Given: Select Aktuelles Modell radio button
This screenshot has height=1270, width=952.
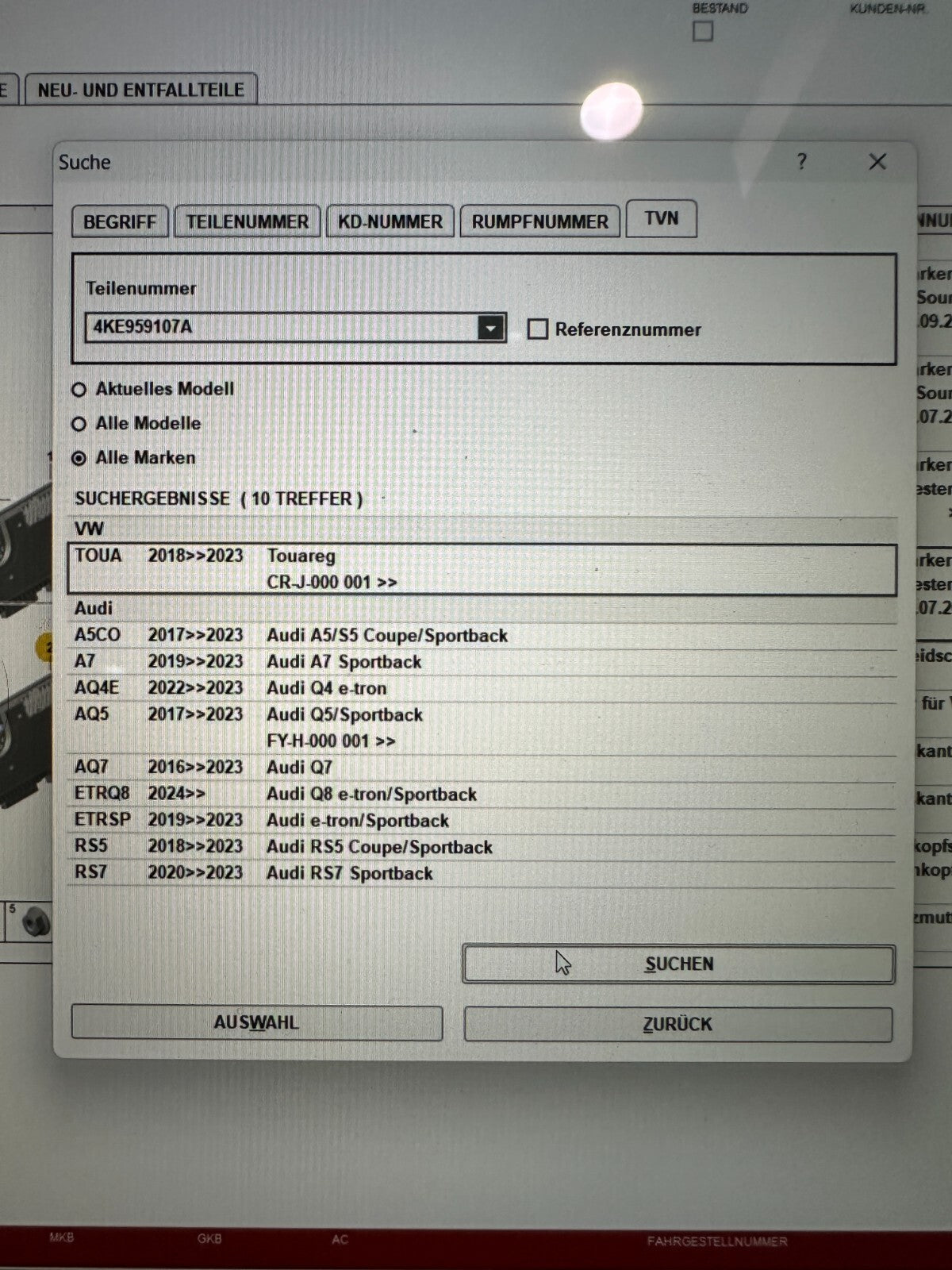Looking at the screenshot, I should 79,390.
